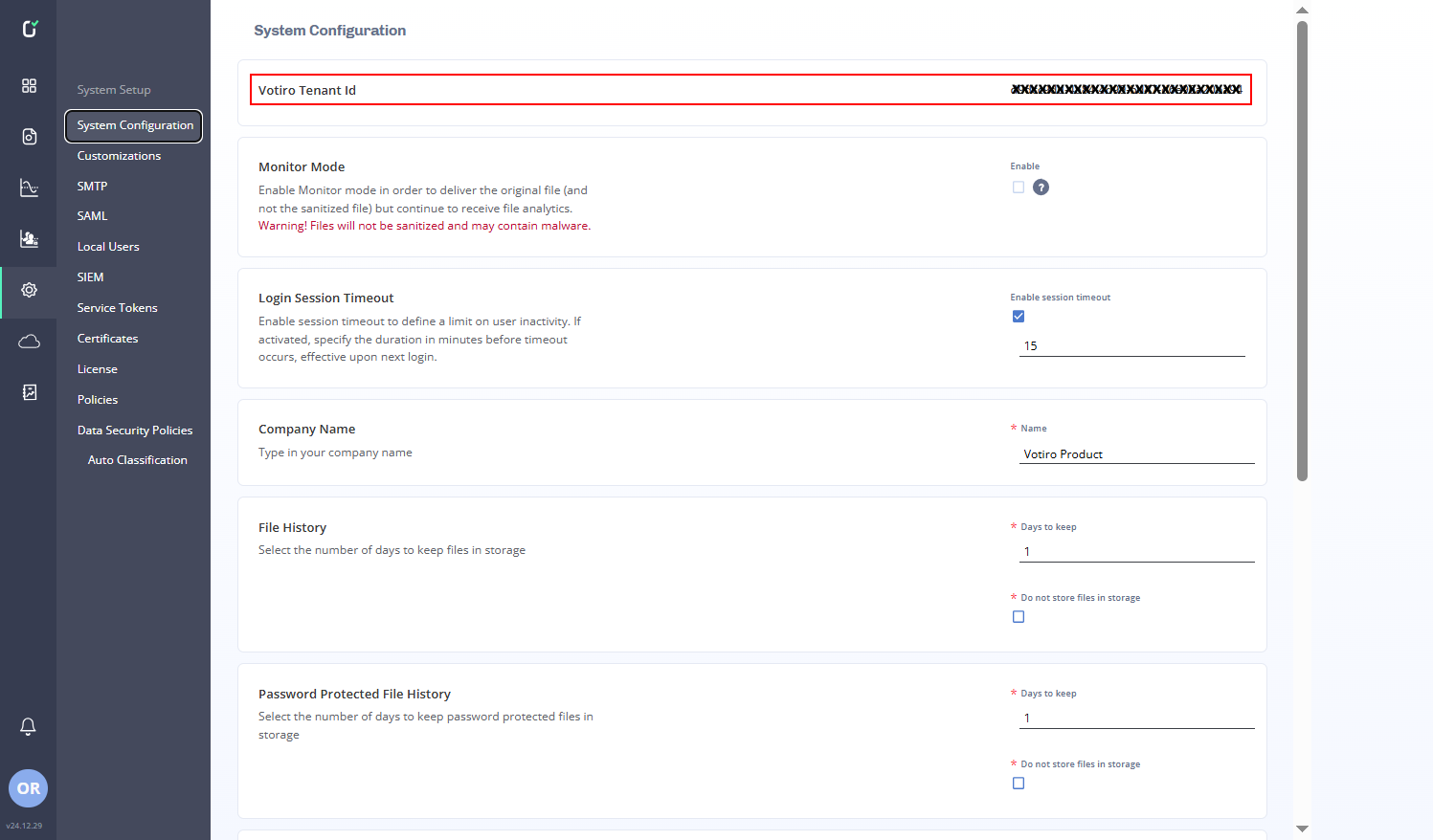Open Service Tokens page

(117, 308)
